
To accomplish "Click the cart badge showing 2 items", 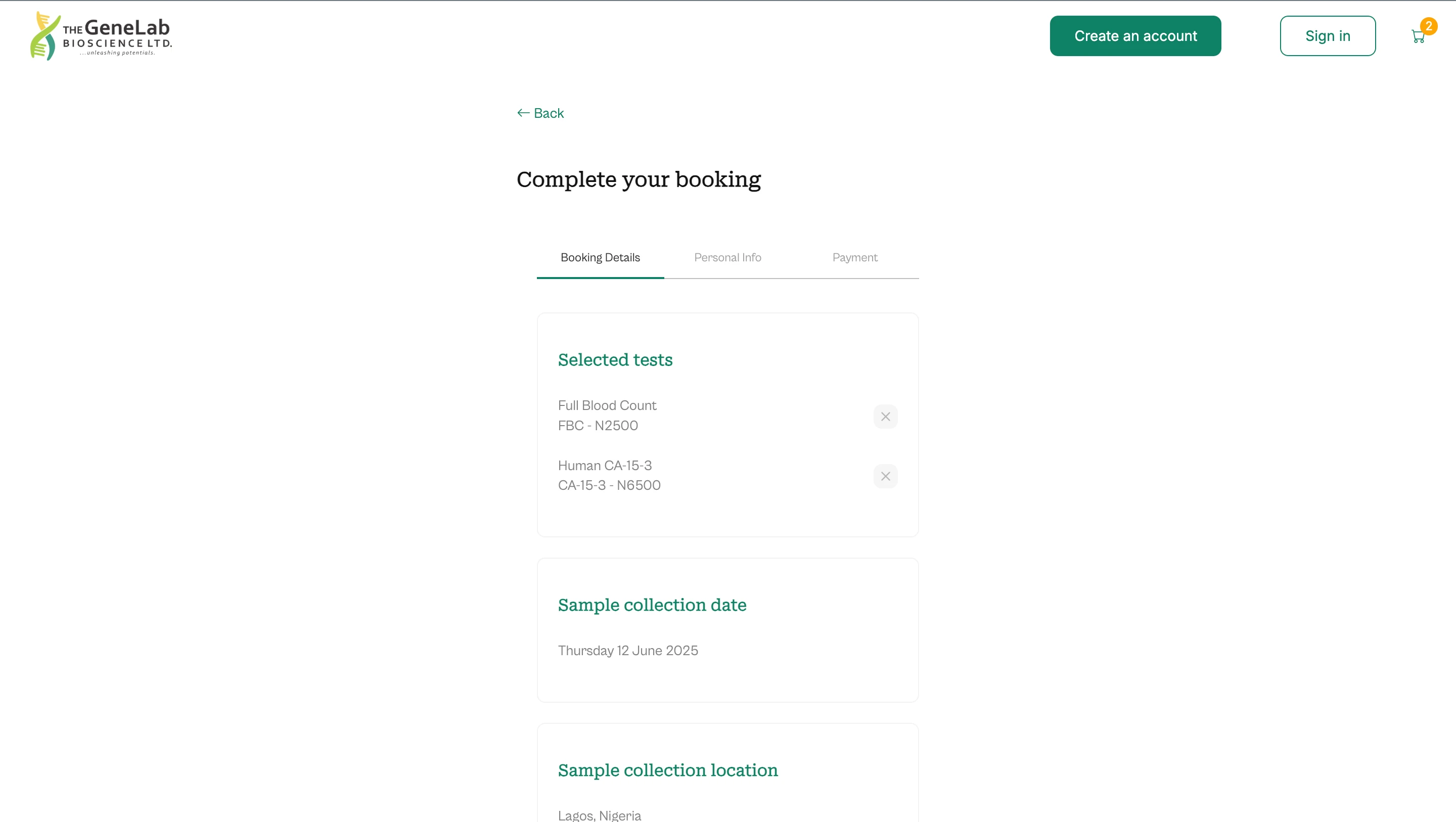I will (1429, 25).
